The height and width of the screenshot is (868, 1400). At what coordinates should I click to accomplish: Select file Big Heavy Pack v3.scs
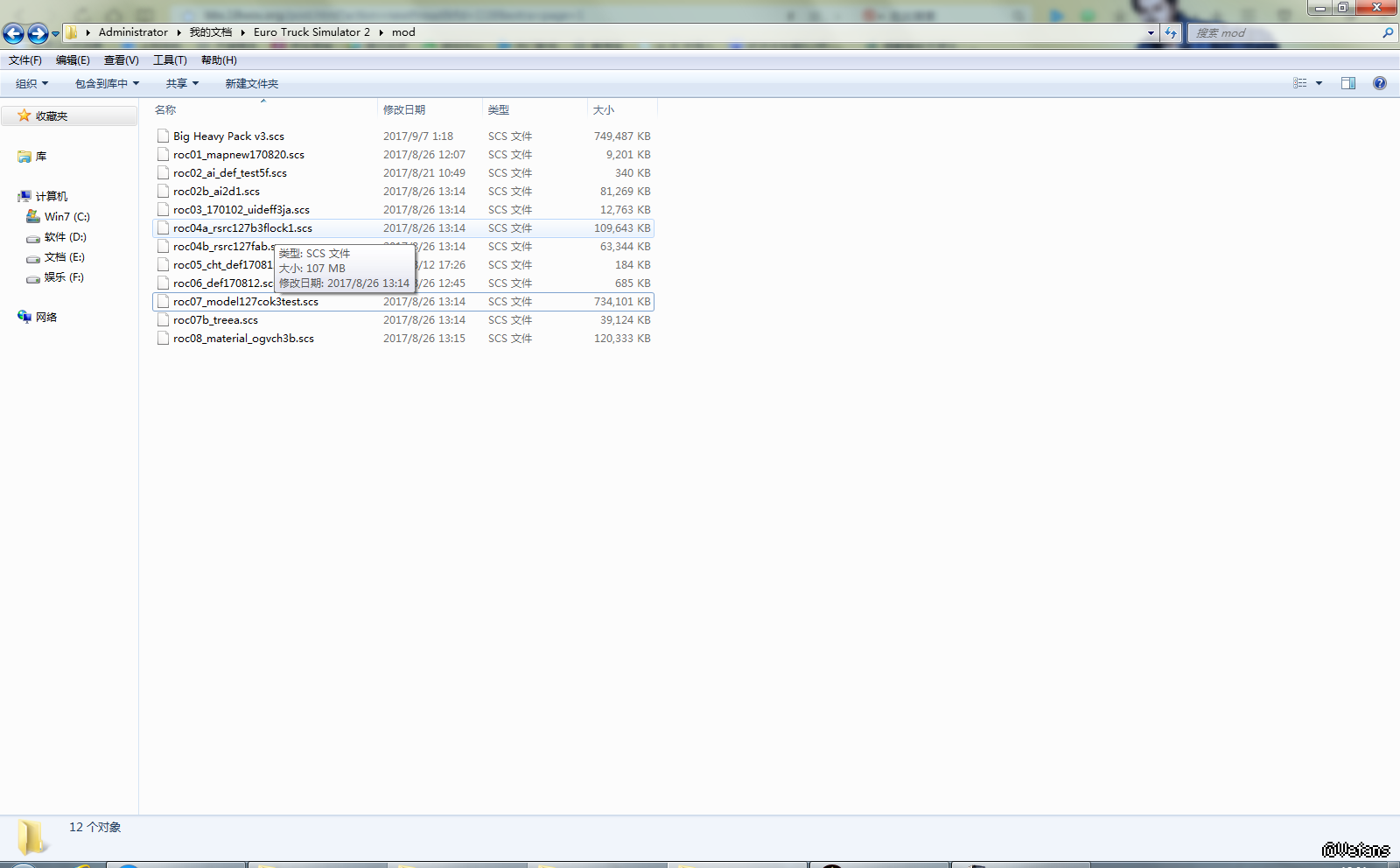click(403, 136)
